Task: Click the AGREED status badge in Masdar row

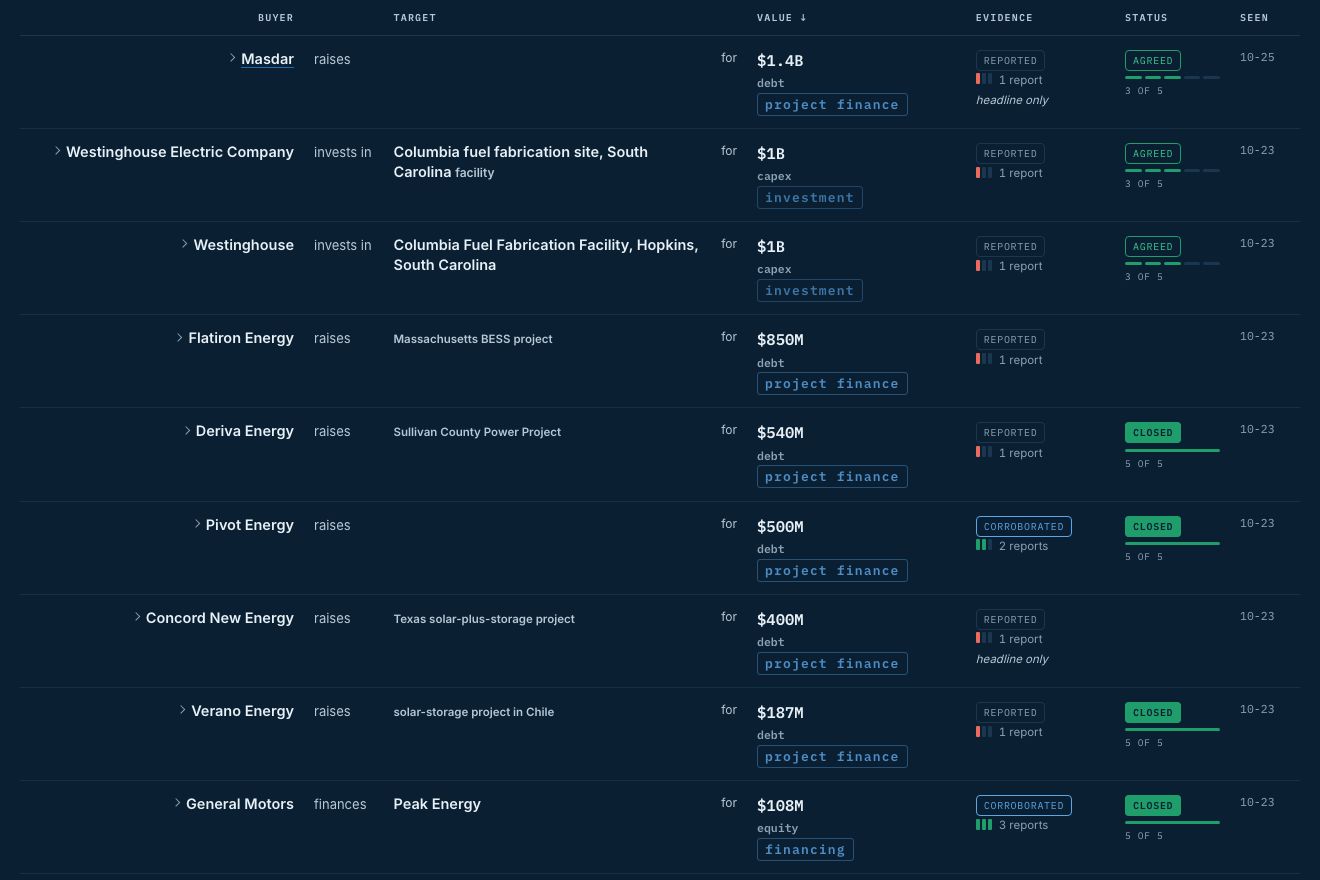Action: (1153, 61)
